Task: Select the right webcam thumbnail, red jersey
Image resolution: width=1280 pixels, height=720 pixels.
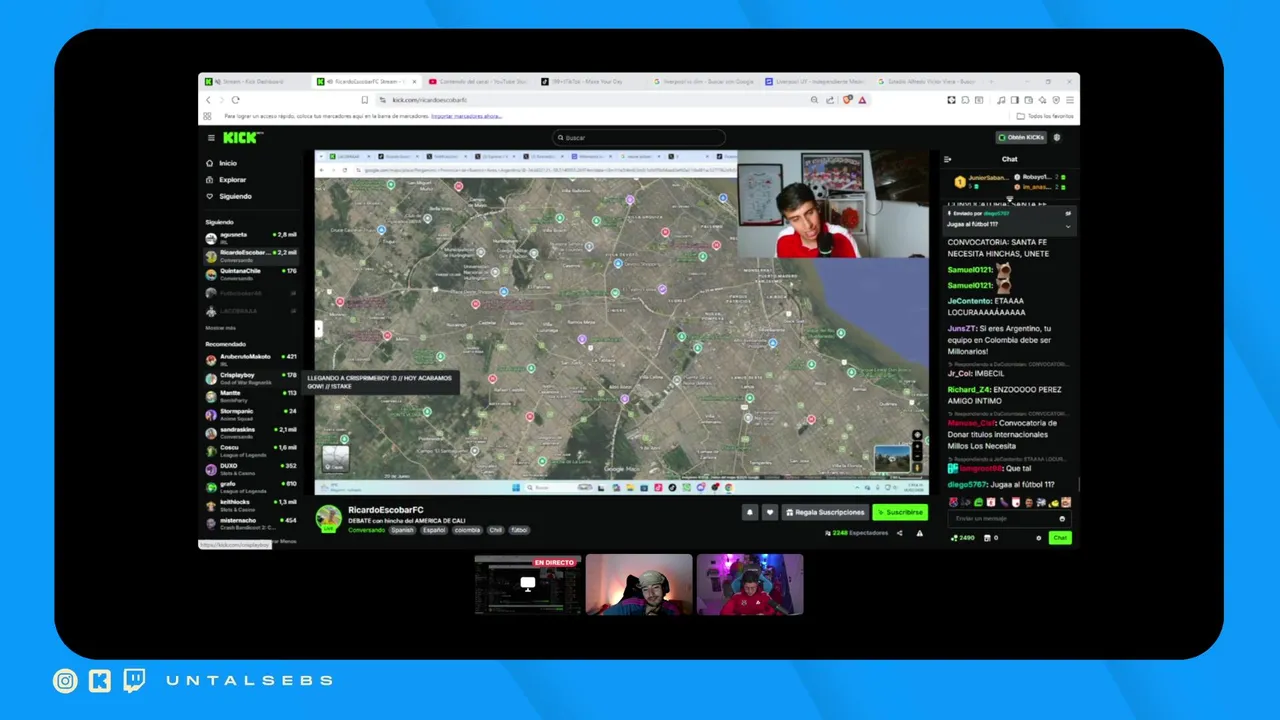Action: point(750,585)
